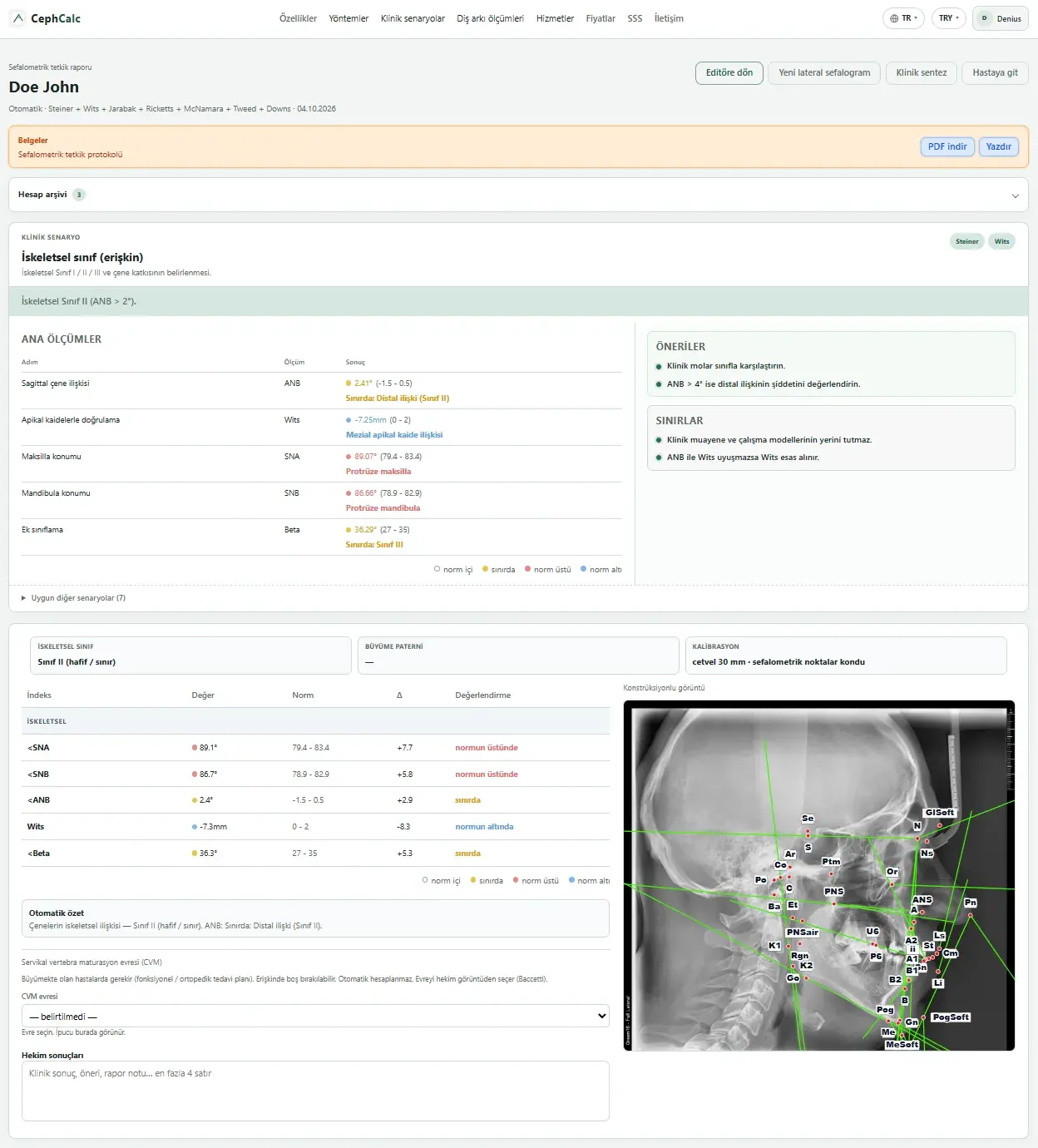The width and height of the screenshot is (1038, 1148).
Task: Select the Wits method tag
Action: tap(1001, 241)
